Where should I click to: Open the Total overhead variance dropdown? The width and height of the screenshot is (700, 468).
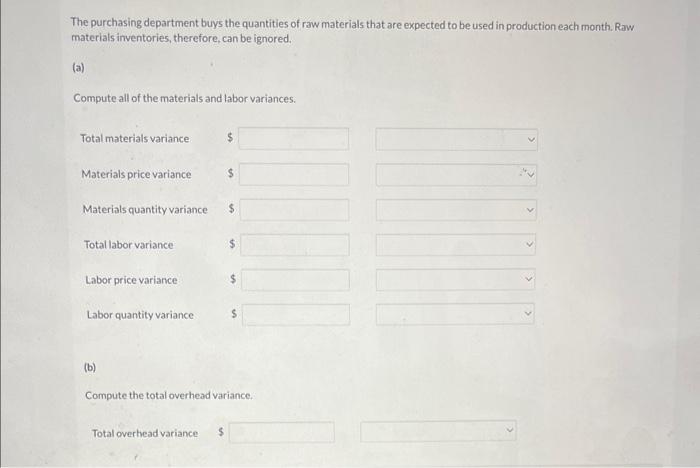click(x=438, y=430)
